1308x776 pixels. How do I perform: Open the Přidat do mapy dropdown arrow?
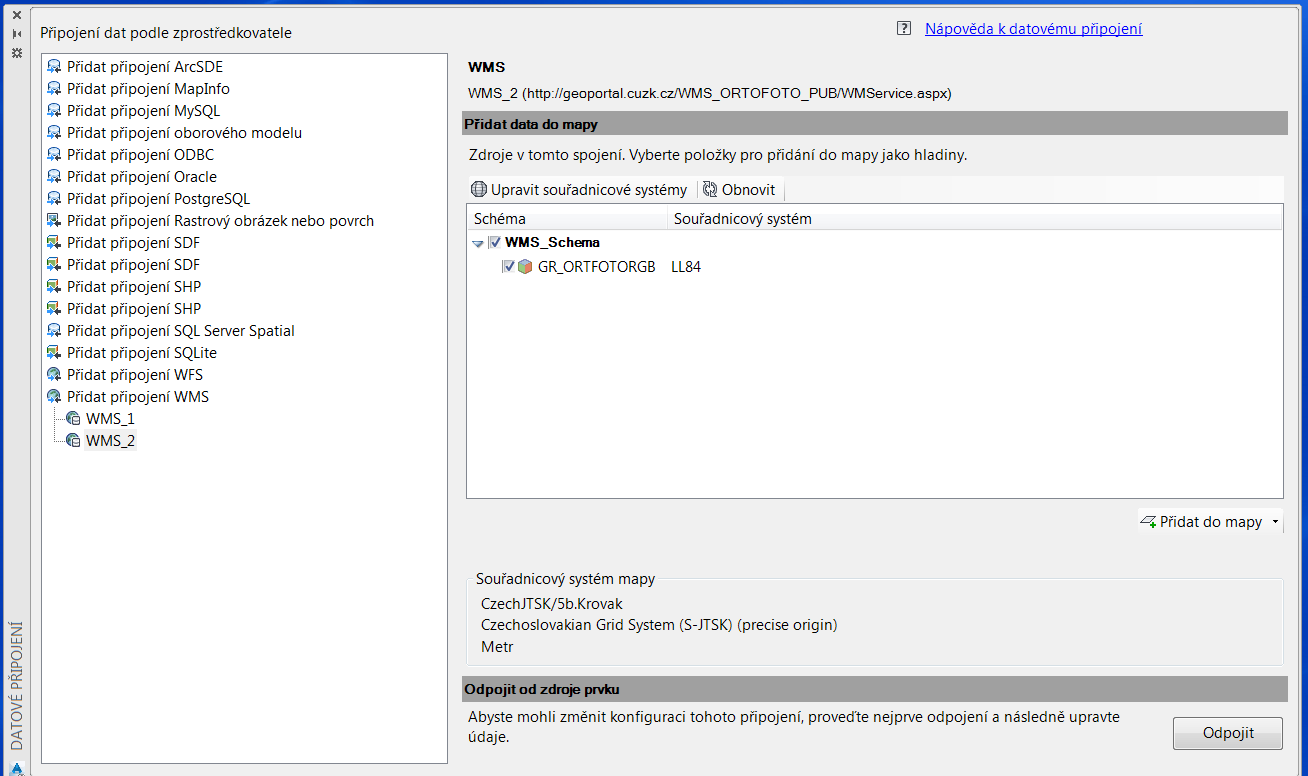pos(1275,522)
